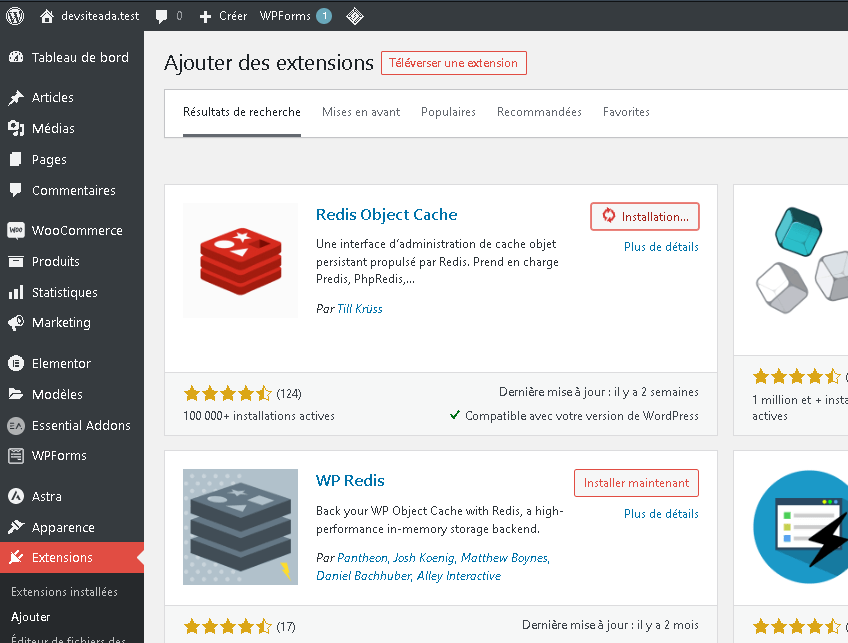Open Plus de détails for Redis Object Cache
Viewport: 848px width, 643px height.
661,246
